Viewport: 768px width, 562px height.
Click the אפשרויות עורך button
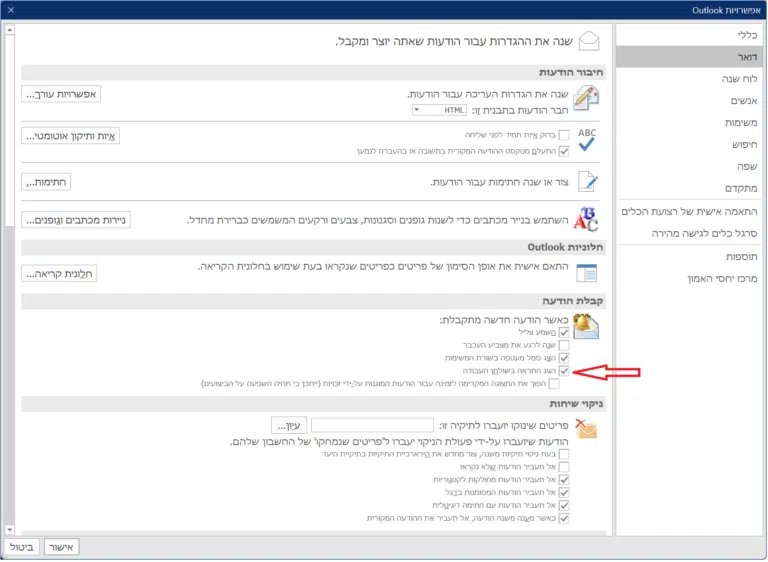coord(61,94)
